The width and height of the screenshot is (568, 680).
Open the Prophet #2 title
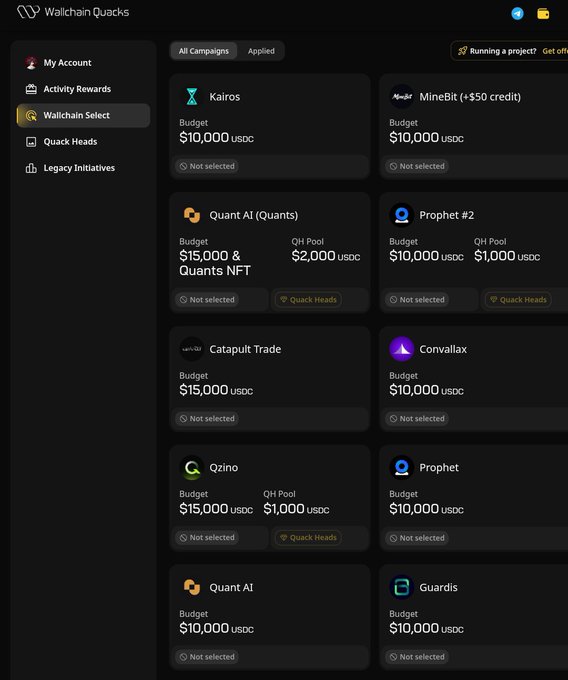(447, 215)
